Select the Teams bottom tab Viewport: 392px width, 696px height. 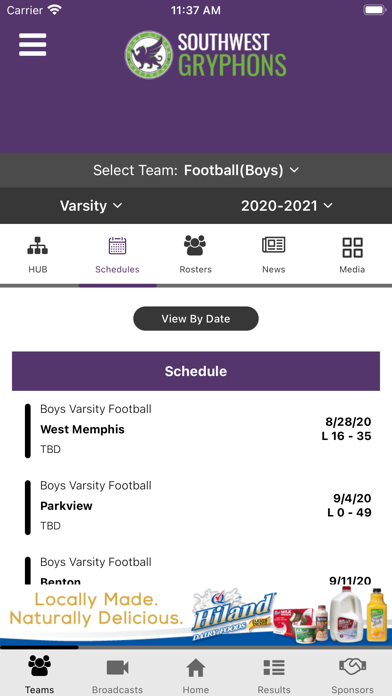click(39, 676)
